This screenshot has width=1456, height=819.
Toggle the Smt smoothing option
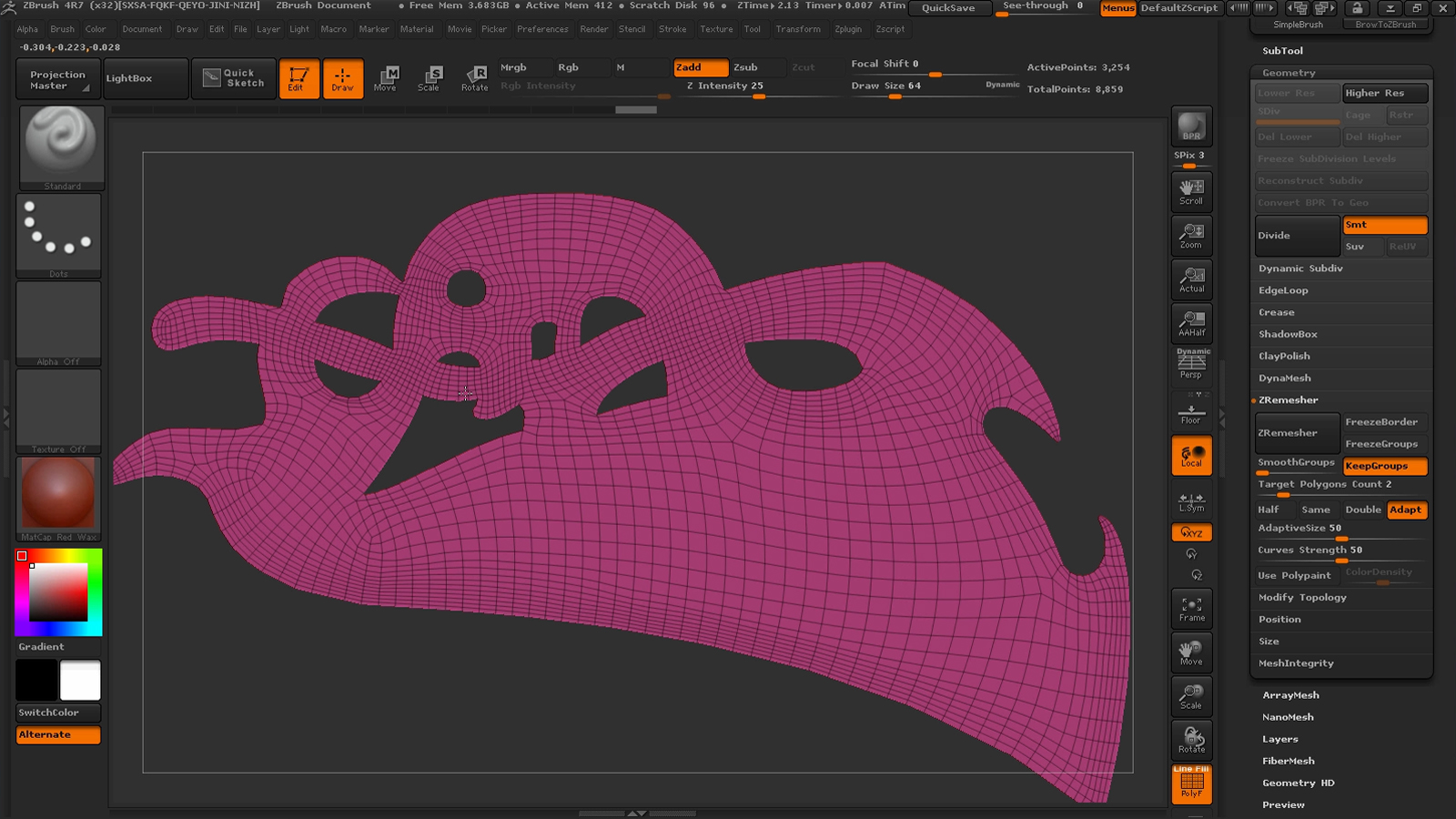1384,225
